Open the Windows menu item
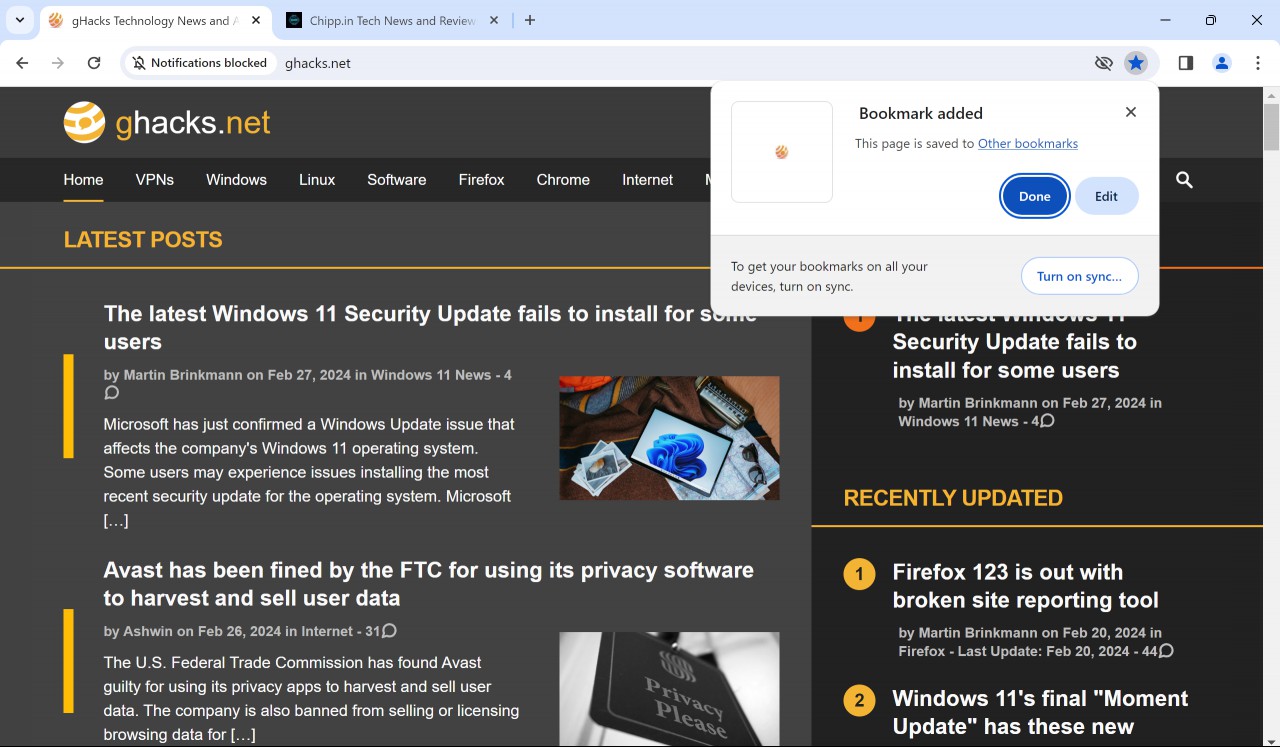Screen dimensions: 1280x747 point(236,180)
